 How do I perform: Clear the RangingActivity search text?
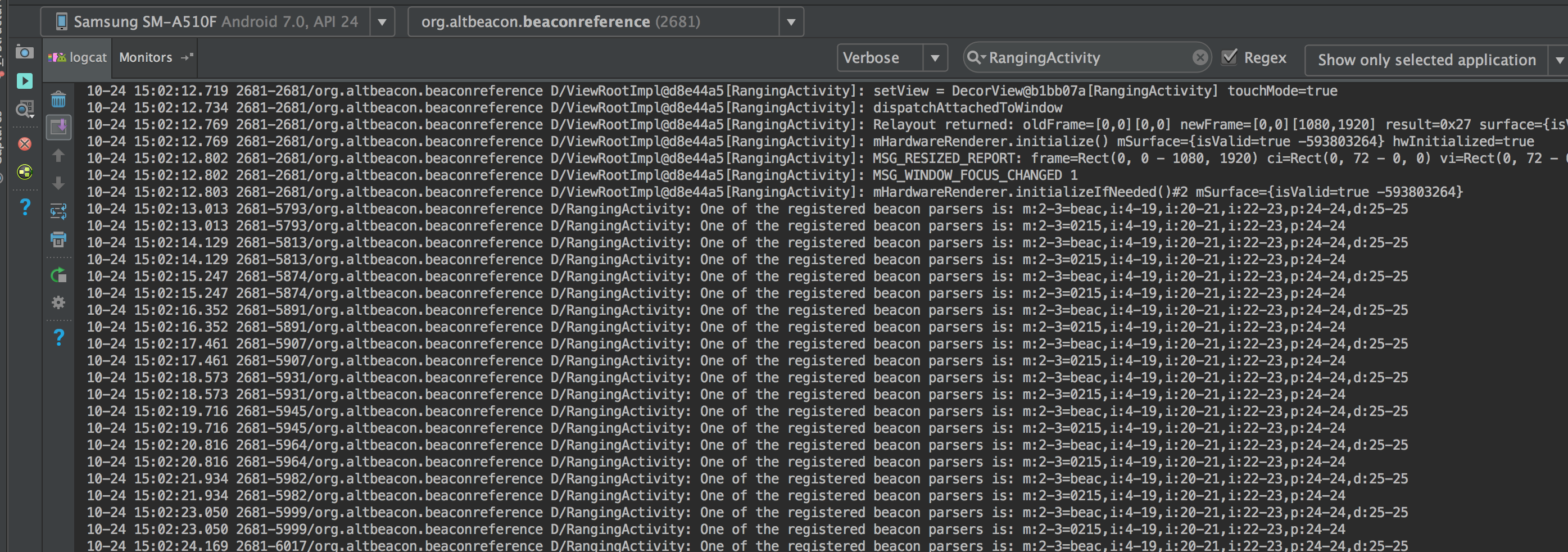pos(1199,57)
